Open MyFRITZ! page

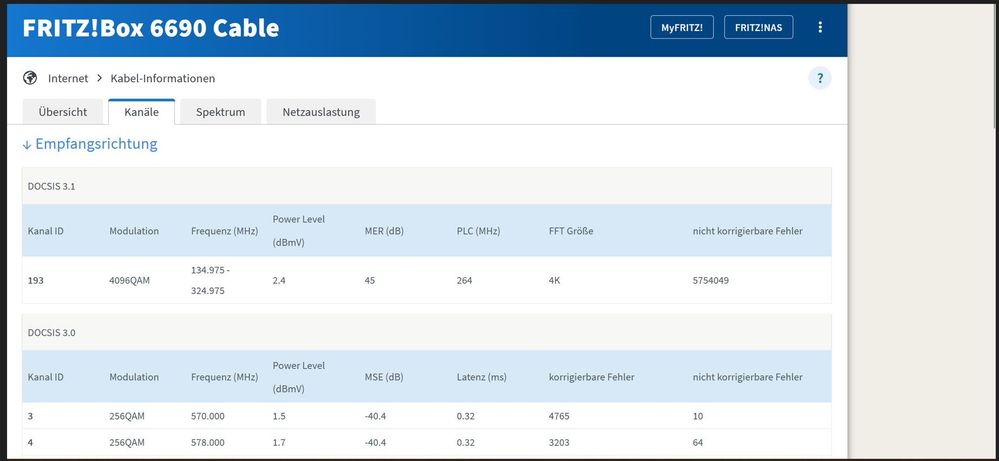pyautogui.click(x=682, y=27)
